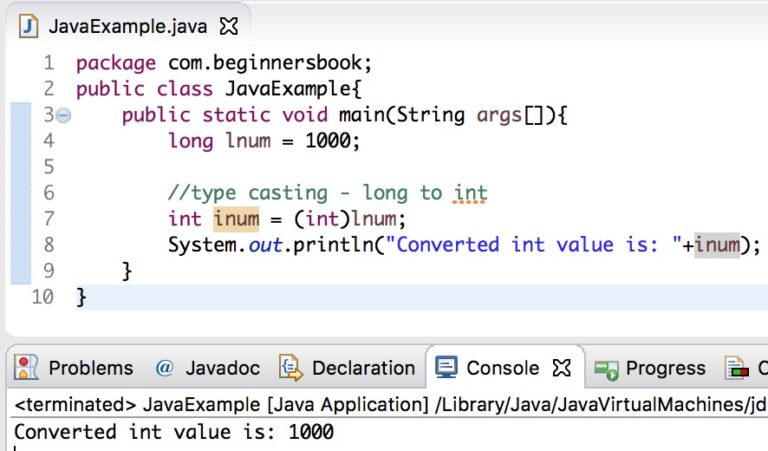Click the blue range indicator beside line 5
768x451 pixels.
point(21,166)
